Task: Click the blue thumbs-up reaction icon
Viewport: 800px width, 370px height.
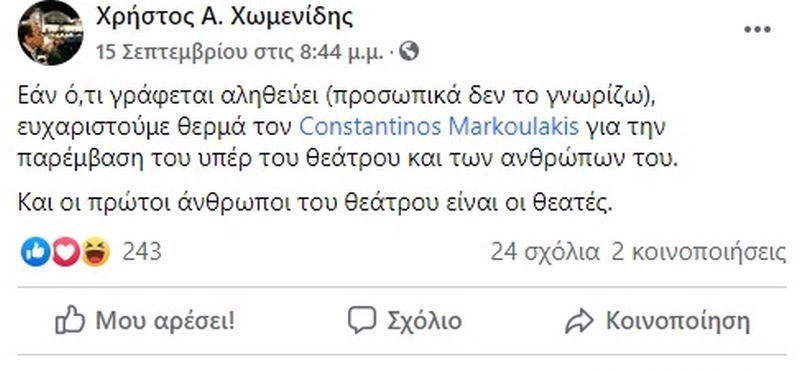Action: pyautogui.click(x=35, y=252)
